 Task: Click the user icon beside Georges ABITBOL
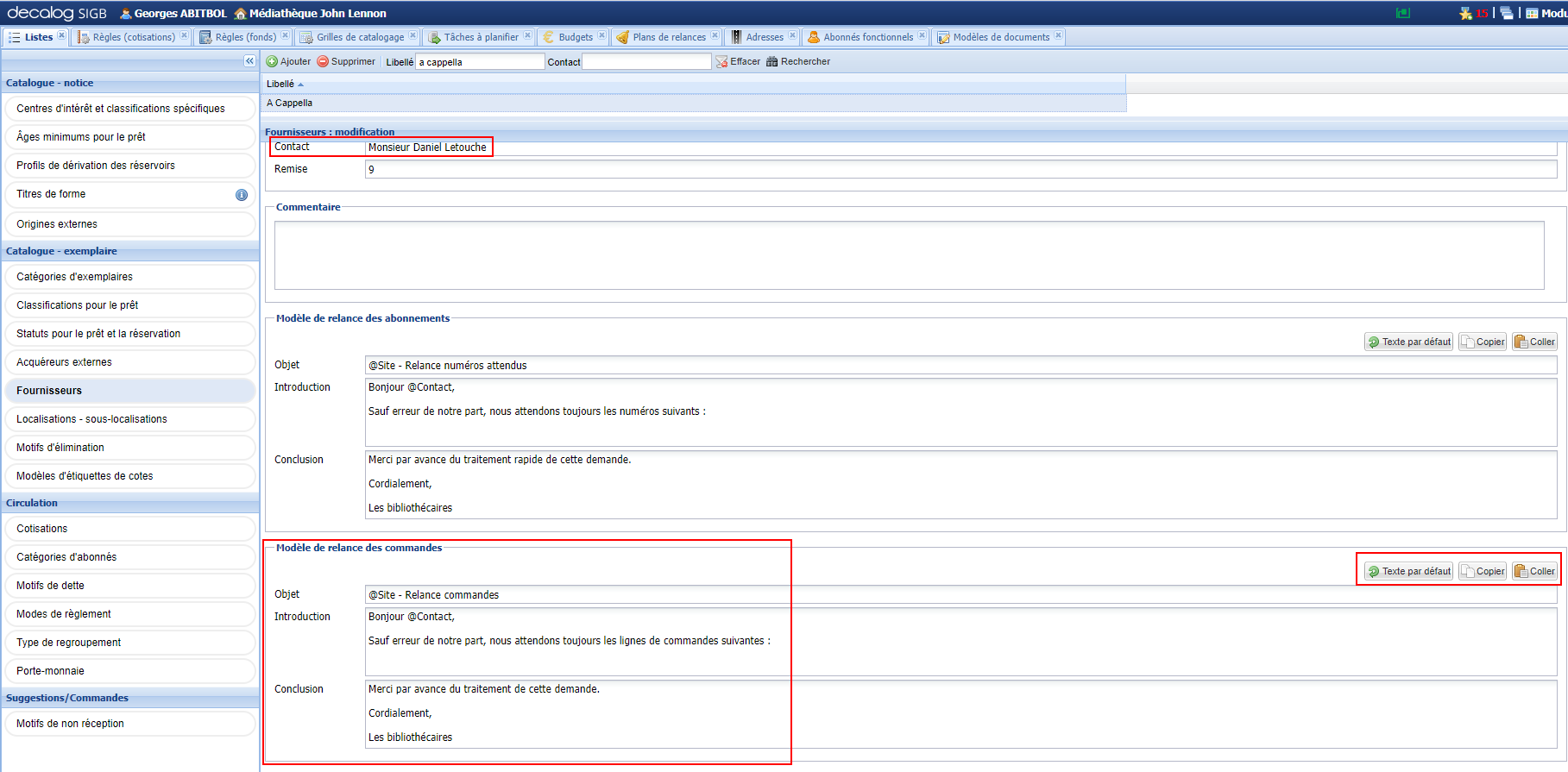point(126,13)
